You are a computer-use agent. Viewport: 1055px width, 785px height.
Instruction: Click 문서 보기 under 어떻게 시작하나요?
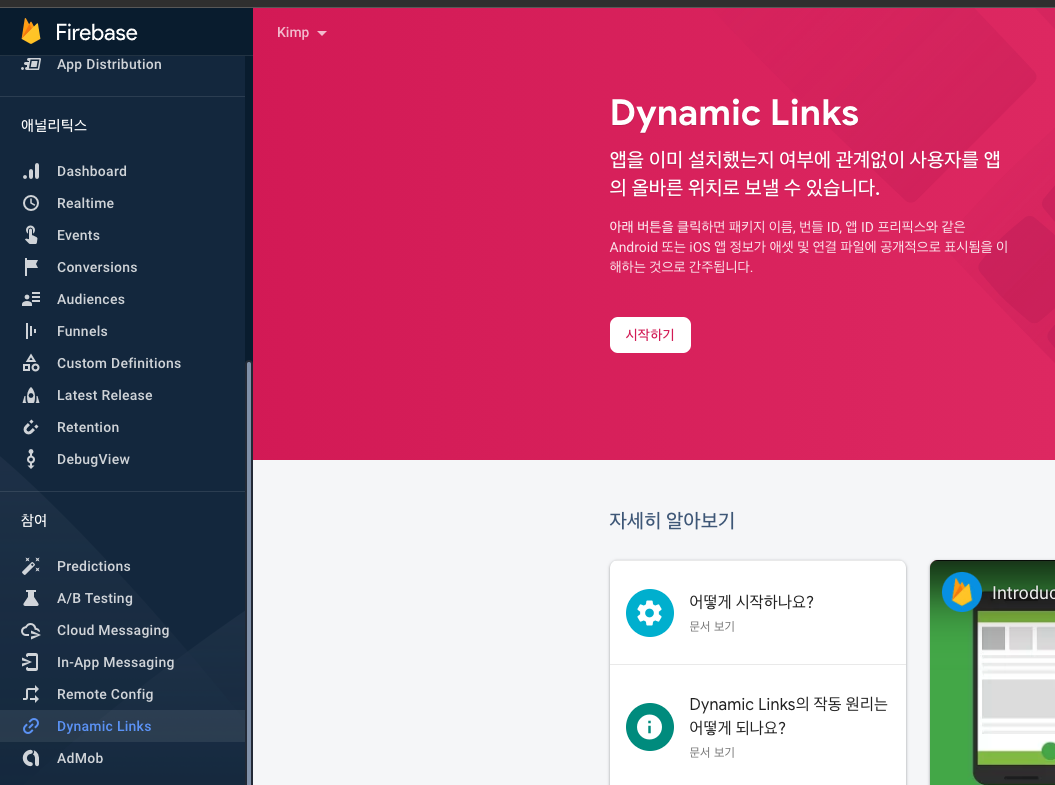click(712, 626)
